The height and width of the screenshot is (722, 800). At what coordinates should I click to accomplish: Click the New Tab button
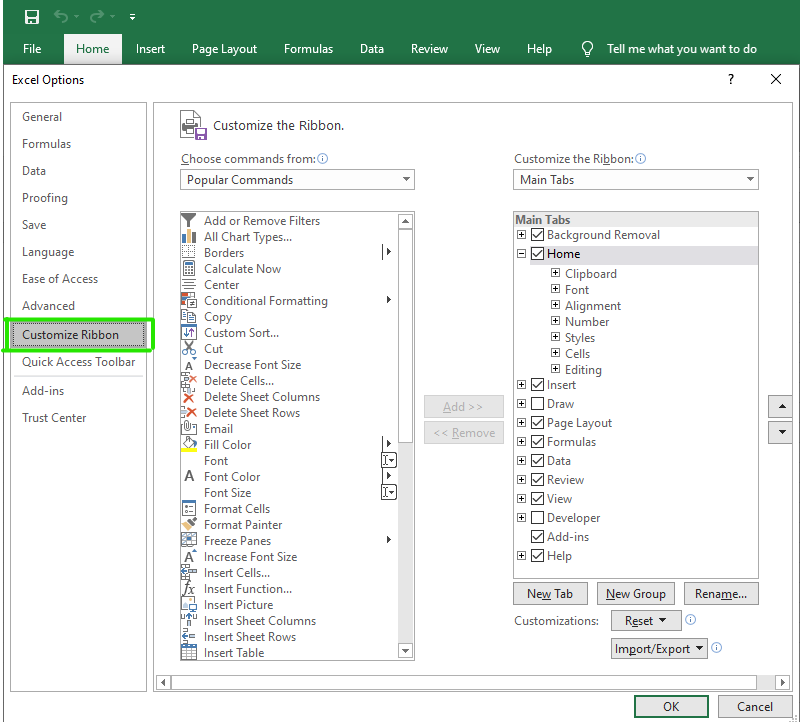[x=550, y=594]
